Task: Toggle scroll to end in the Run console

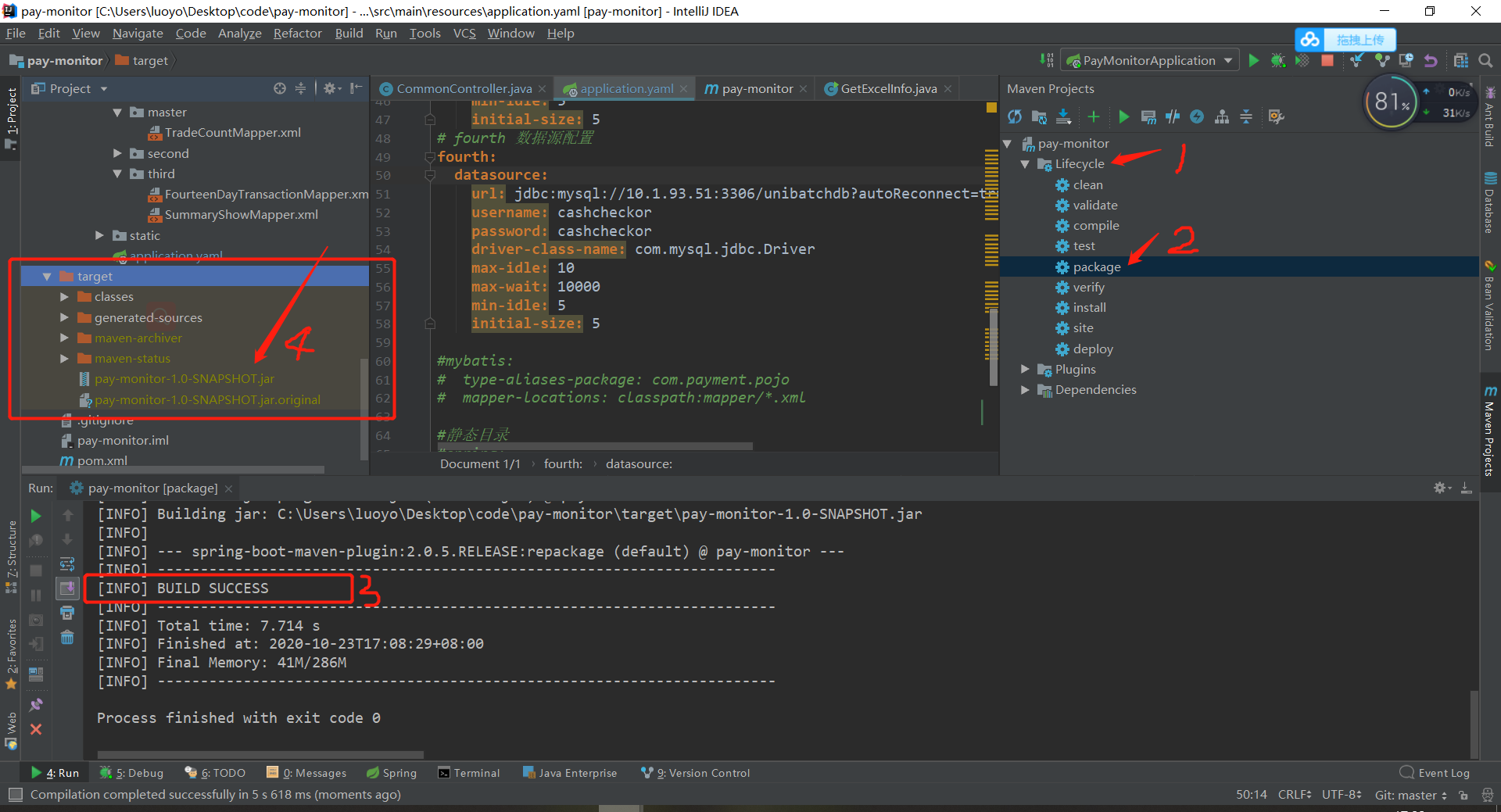Action: point(67,588)
